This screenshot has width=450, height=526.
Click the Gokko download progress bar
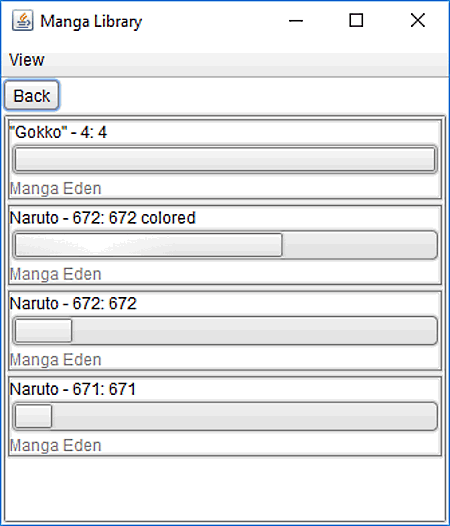(x=225, y=159)
